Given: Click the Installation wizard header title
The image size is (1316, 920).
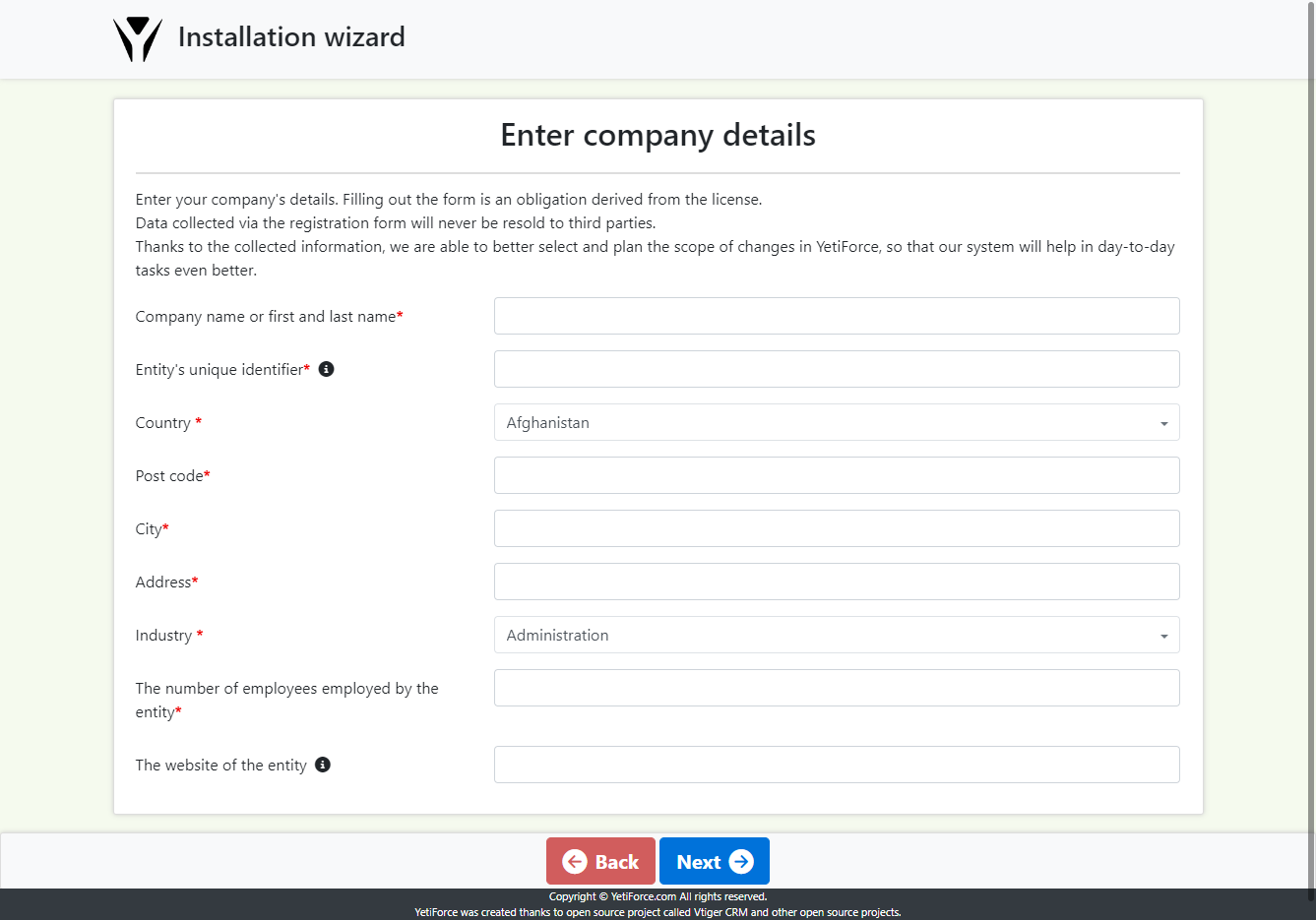Looking at the screenshot, I should pos(291,37).
